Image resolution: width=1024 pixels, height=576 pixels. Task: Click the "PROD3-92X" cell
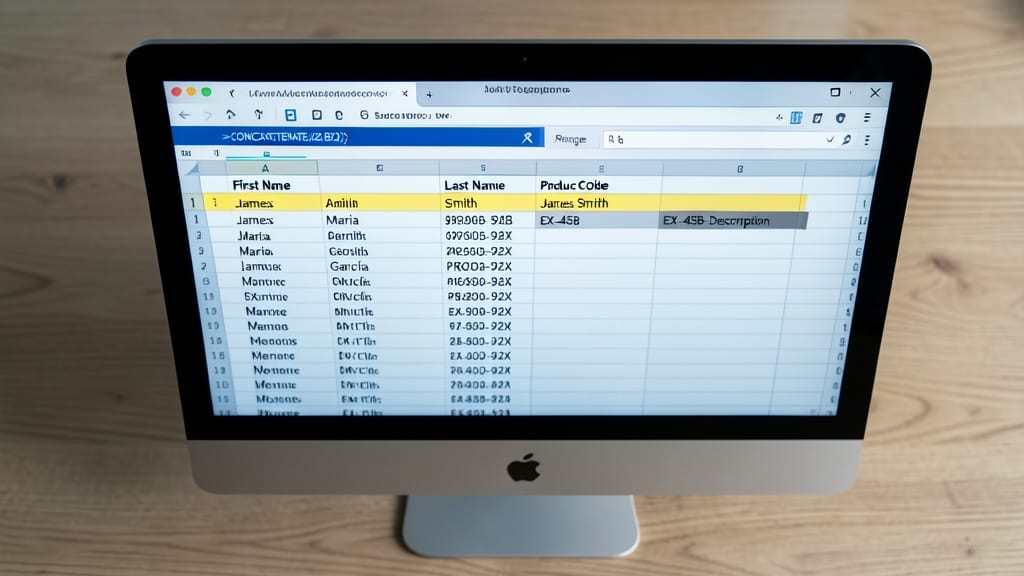[x=479, y=266]
